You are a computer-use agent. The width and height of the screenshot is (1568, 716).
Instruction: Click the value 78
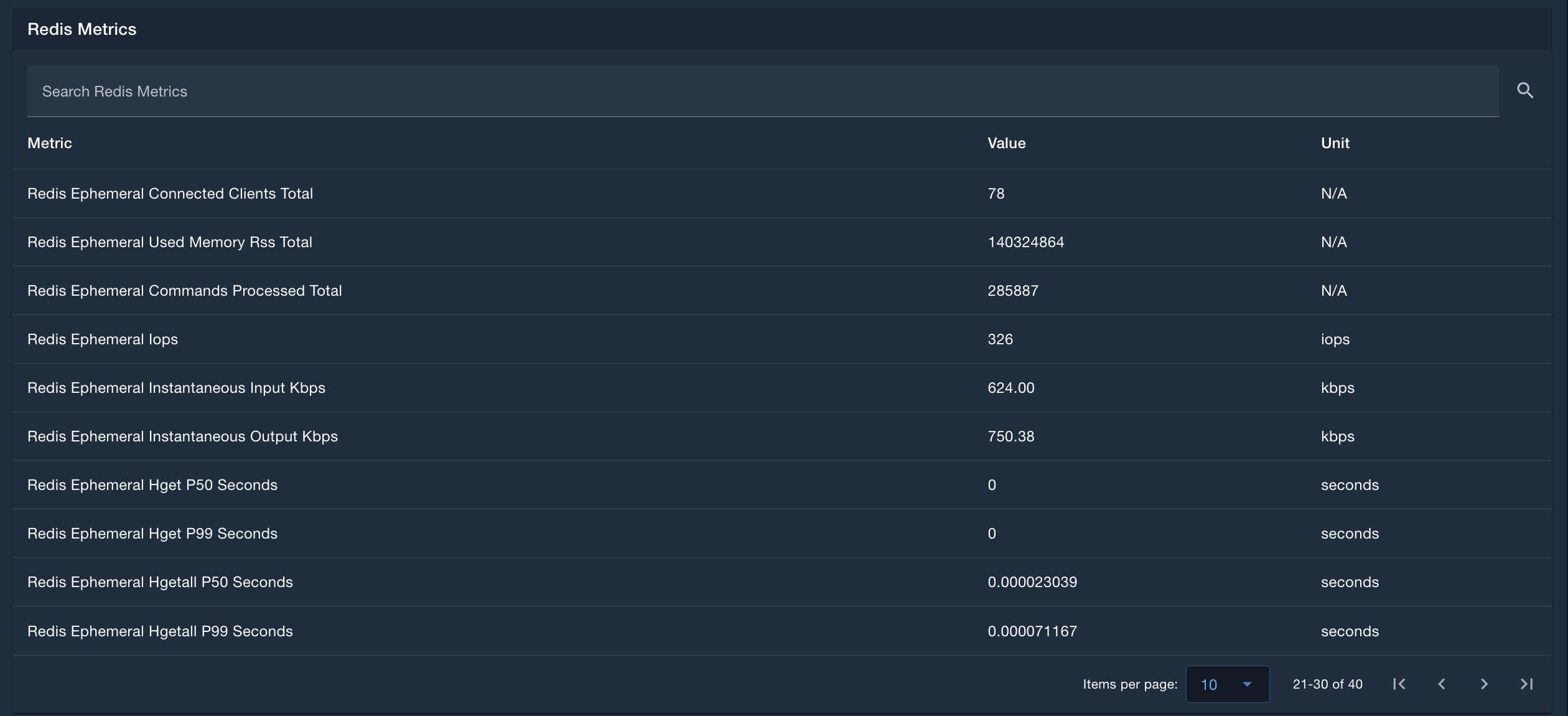tap(996, 194)
